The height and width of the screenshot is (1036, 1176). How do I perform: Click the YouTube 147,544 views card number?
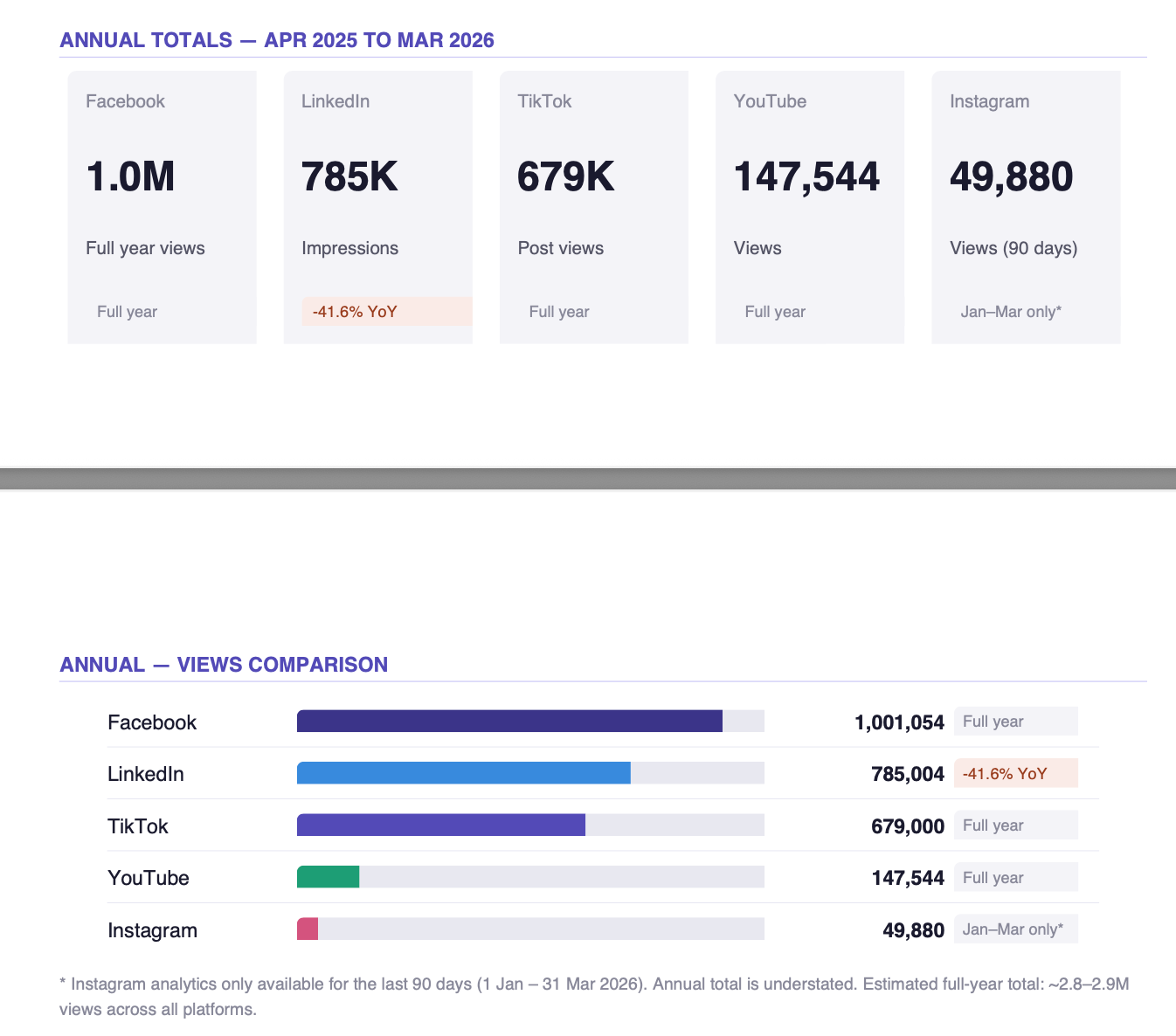click(806, 176)
